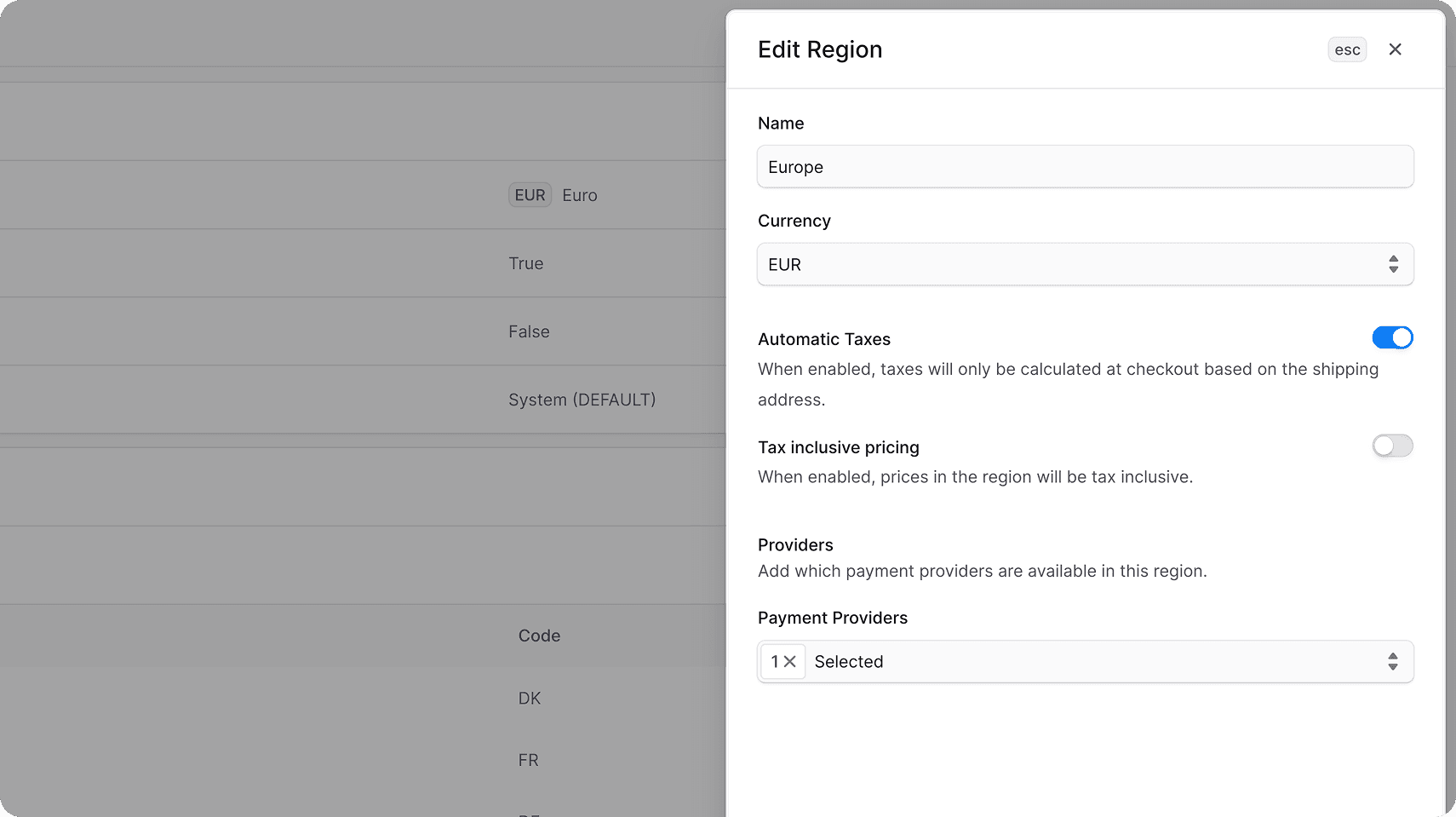Click the Tax inclusive pricing label
Viewport: 1456px width, 817px height.
[x=839, y=447]
